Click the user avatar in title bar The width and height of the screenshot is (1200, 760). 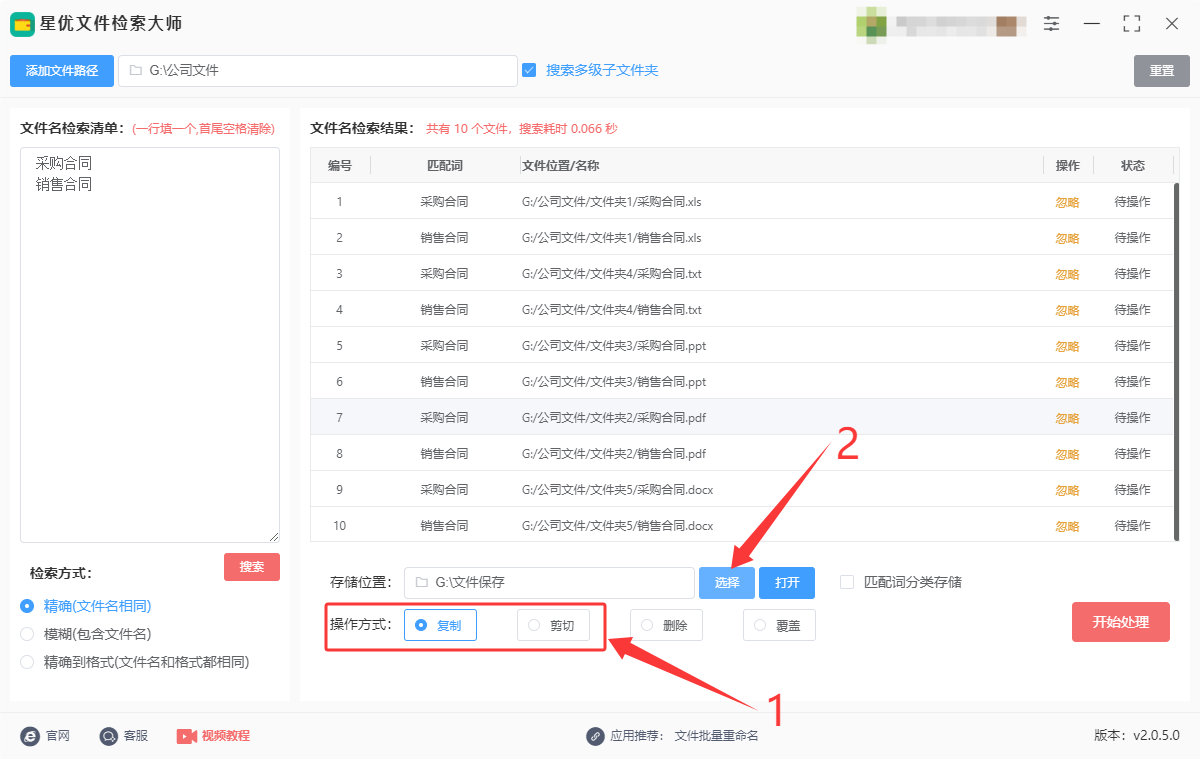coord(871,24)
